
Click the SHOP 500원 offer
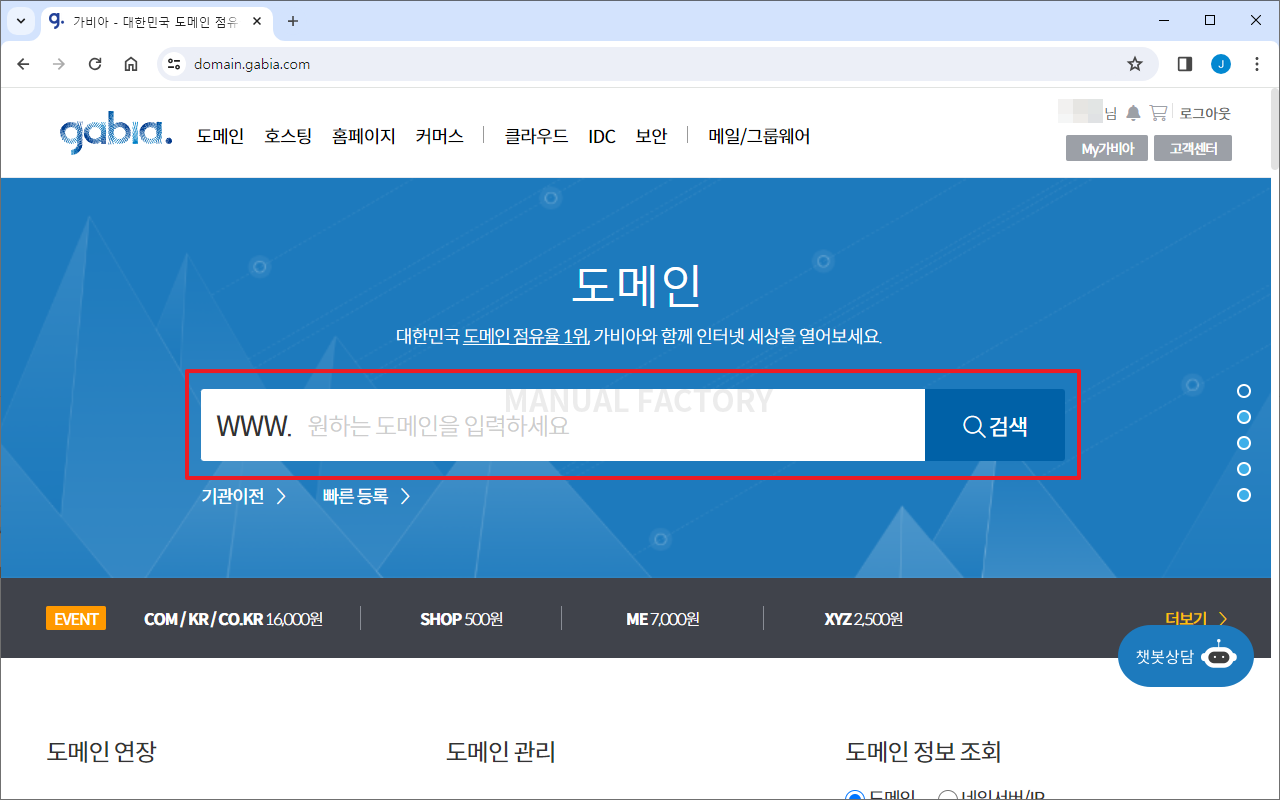click(461, 619)
